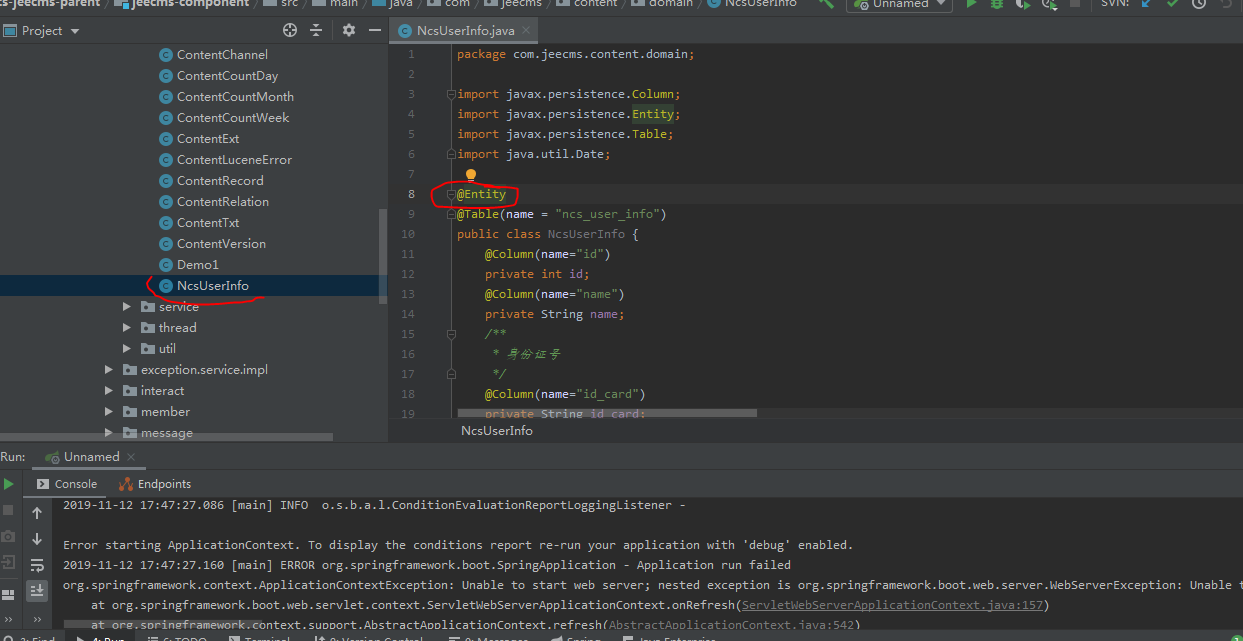The width and height of the screenshot is (1243, 641).
Task: Open Project panel settings gear
Action: [348, 31]
